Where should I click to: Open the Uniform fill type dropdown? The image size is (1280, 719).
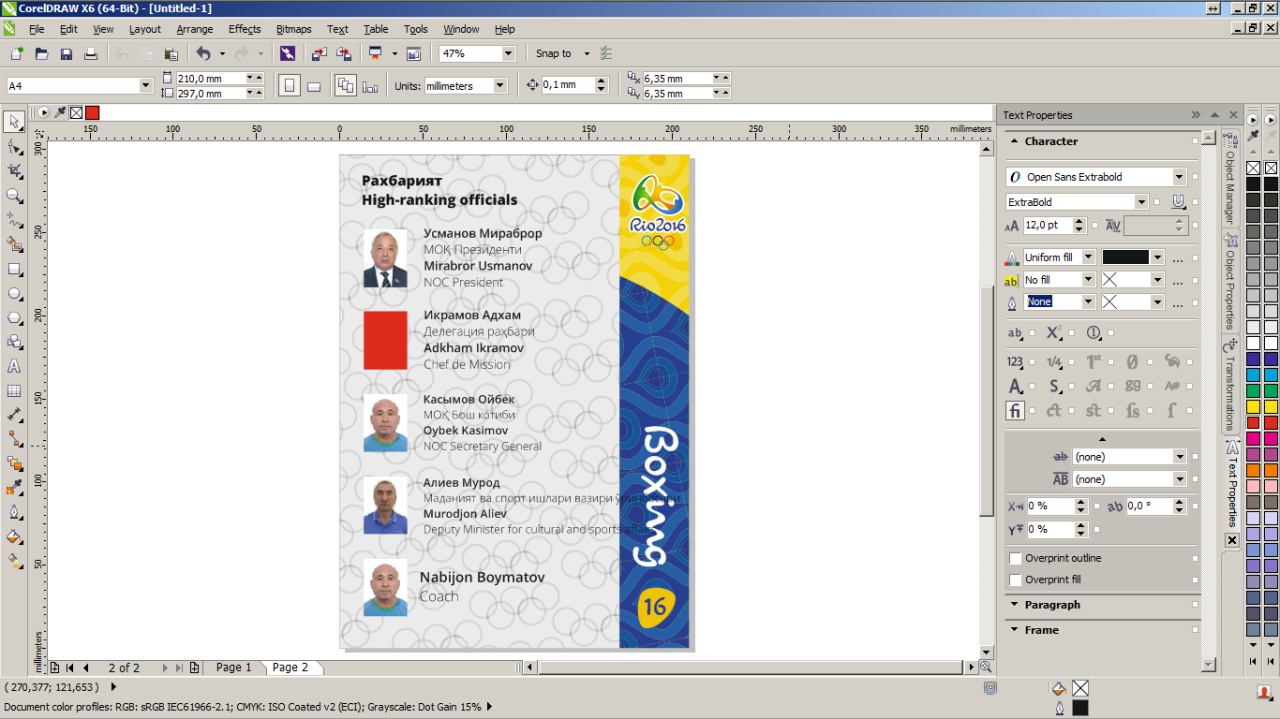[x=1089, y=257]
